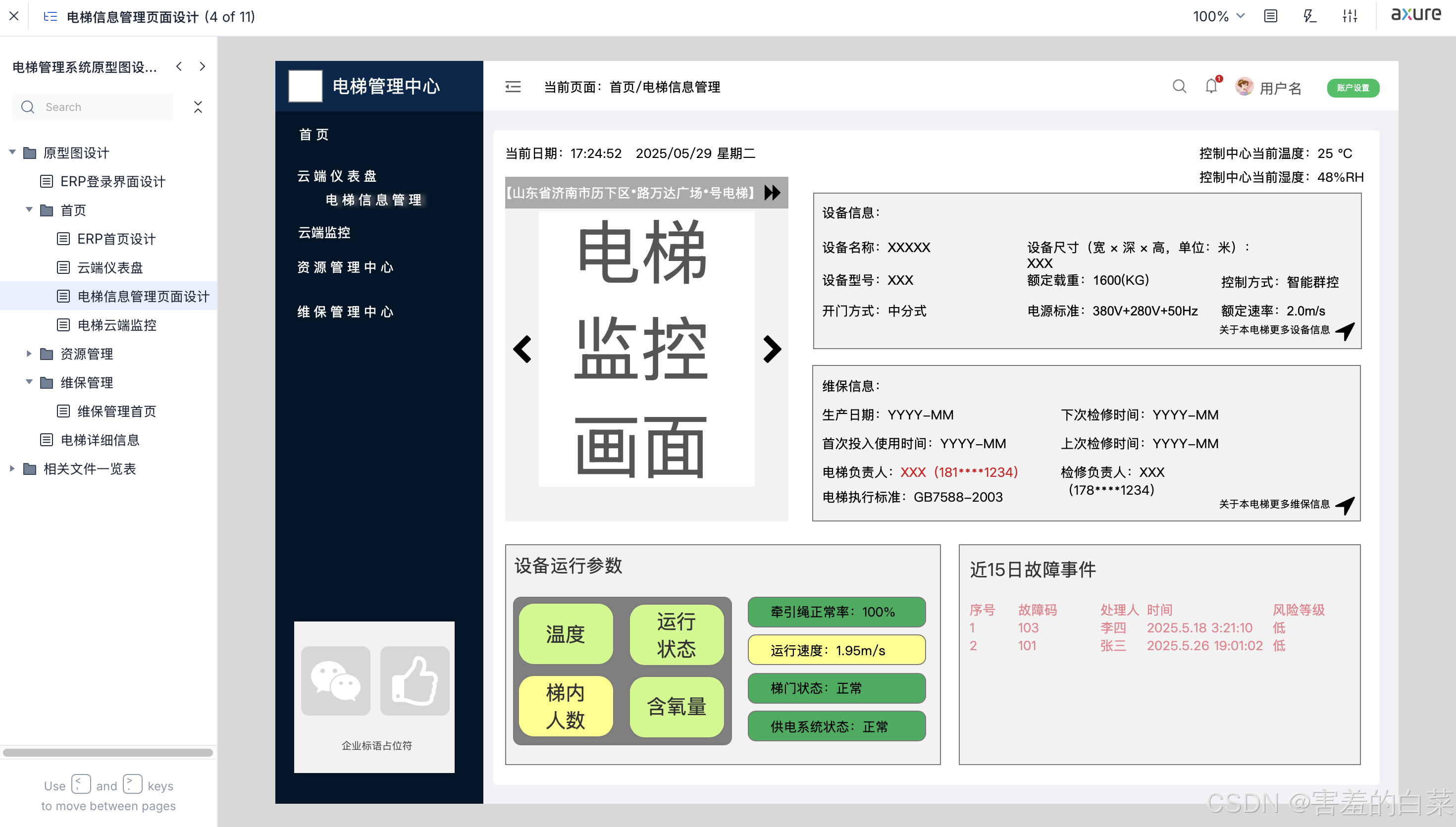Select 云端监控 in the navigation menu
This screenshot has height=827, width=1456.
pos(324,232)
